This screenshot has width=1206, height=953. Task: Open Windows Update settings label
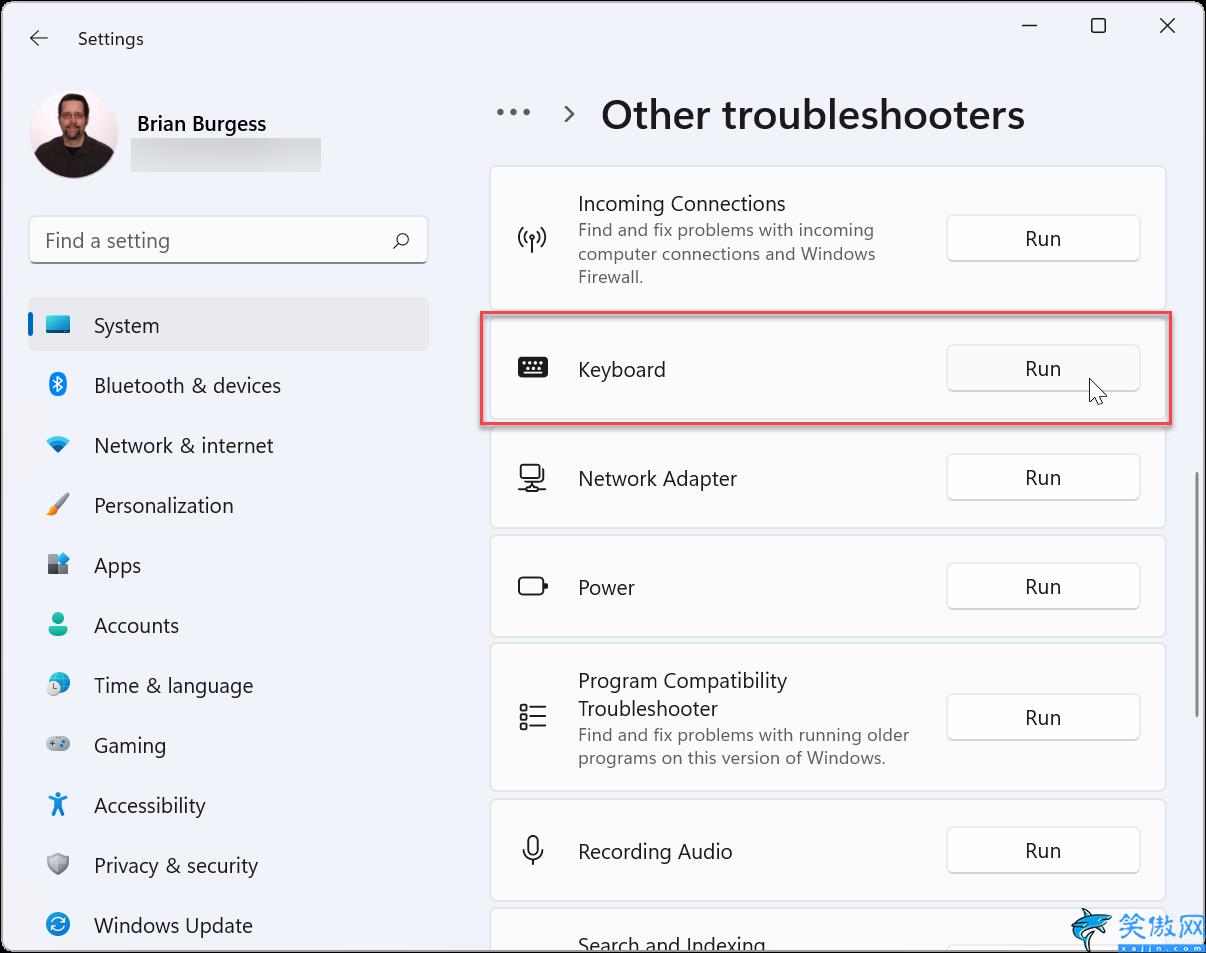tap(173, 926)
